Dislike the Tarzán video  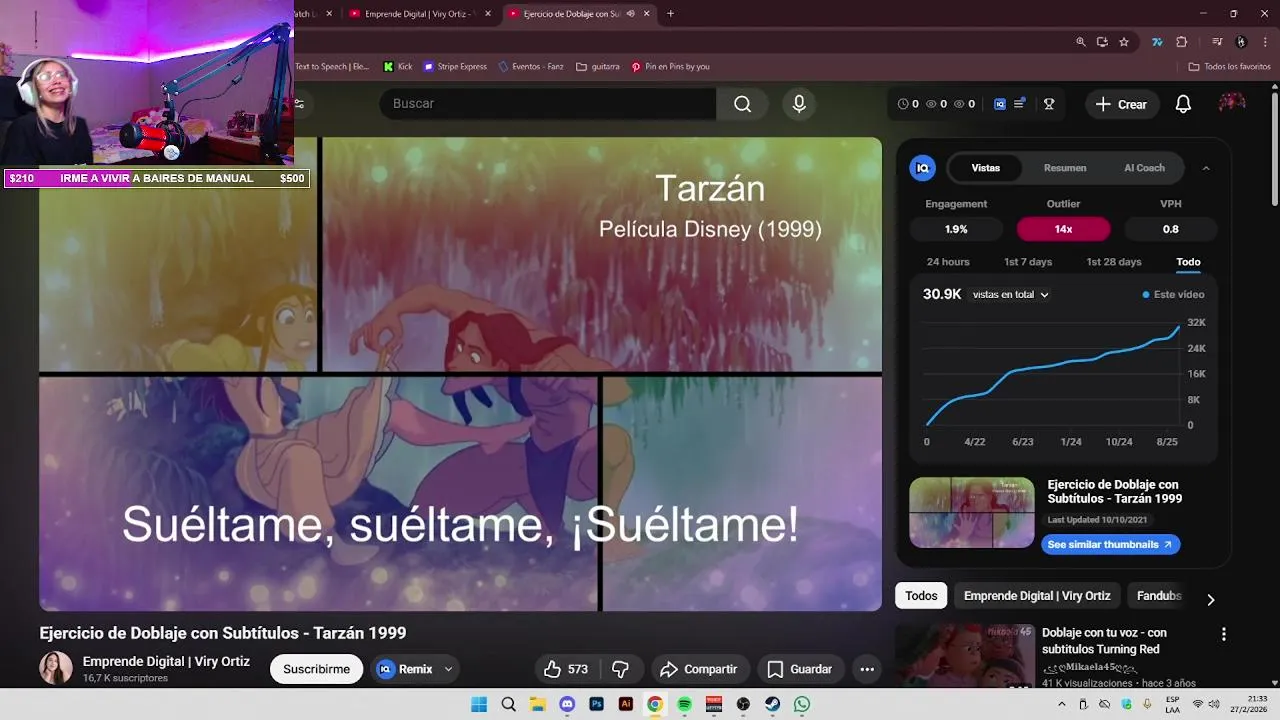tap(620, 669)
